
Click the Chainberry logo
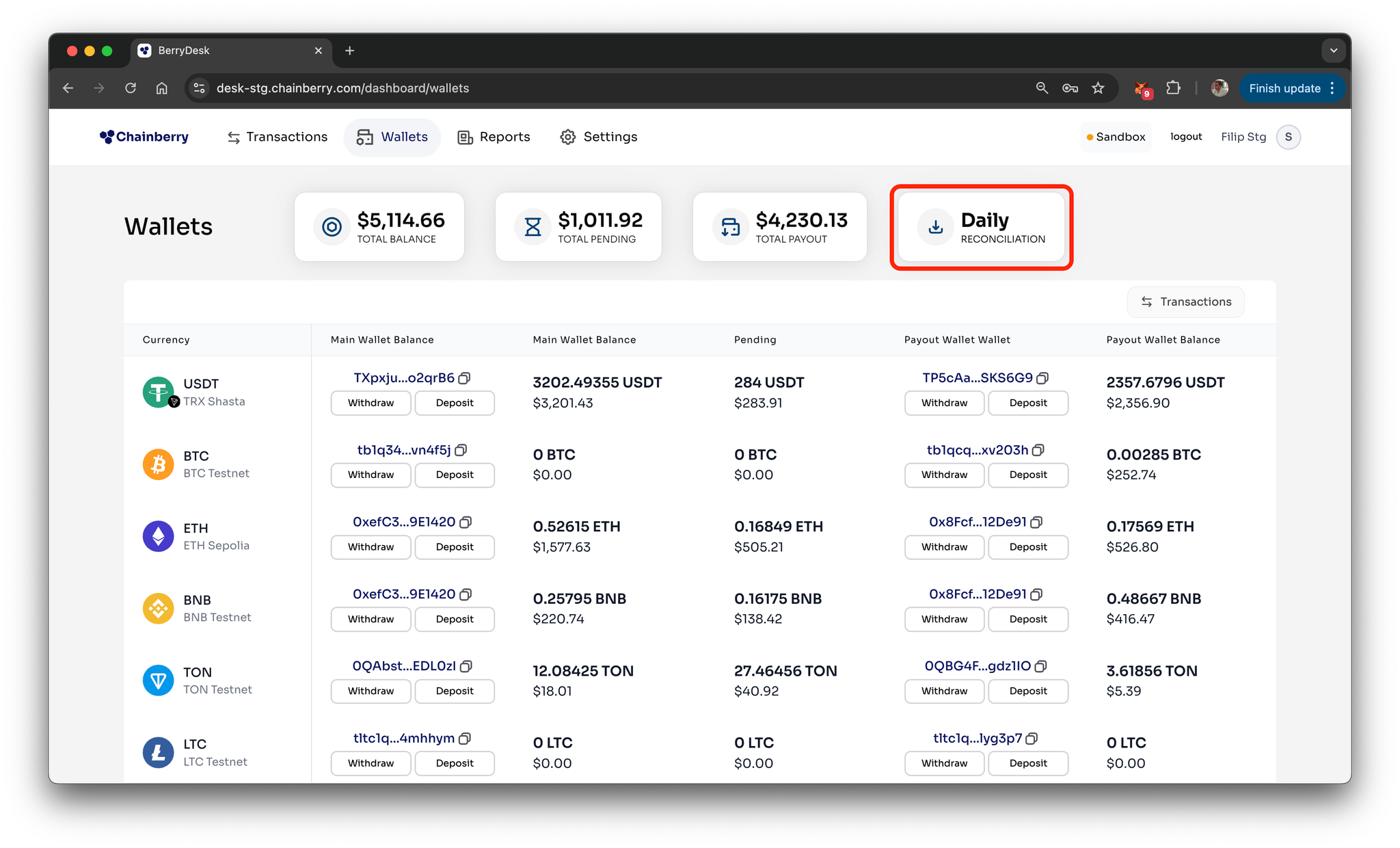[x=144, y=137]
